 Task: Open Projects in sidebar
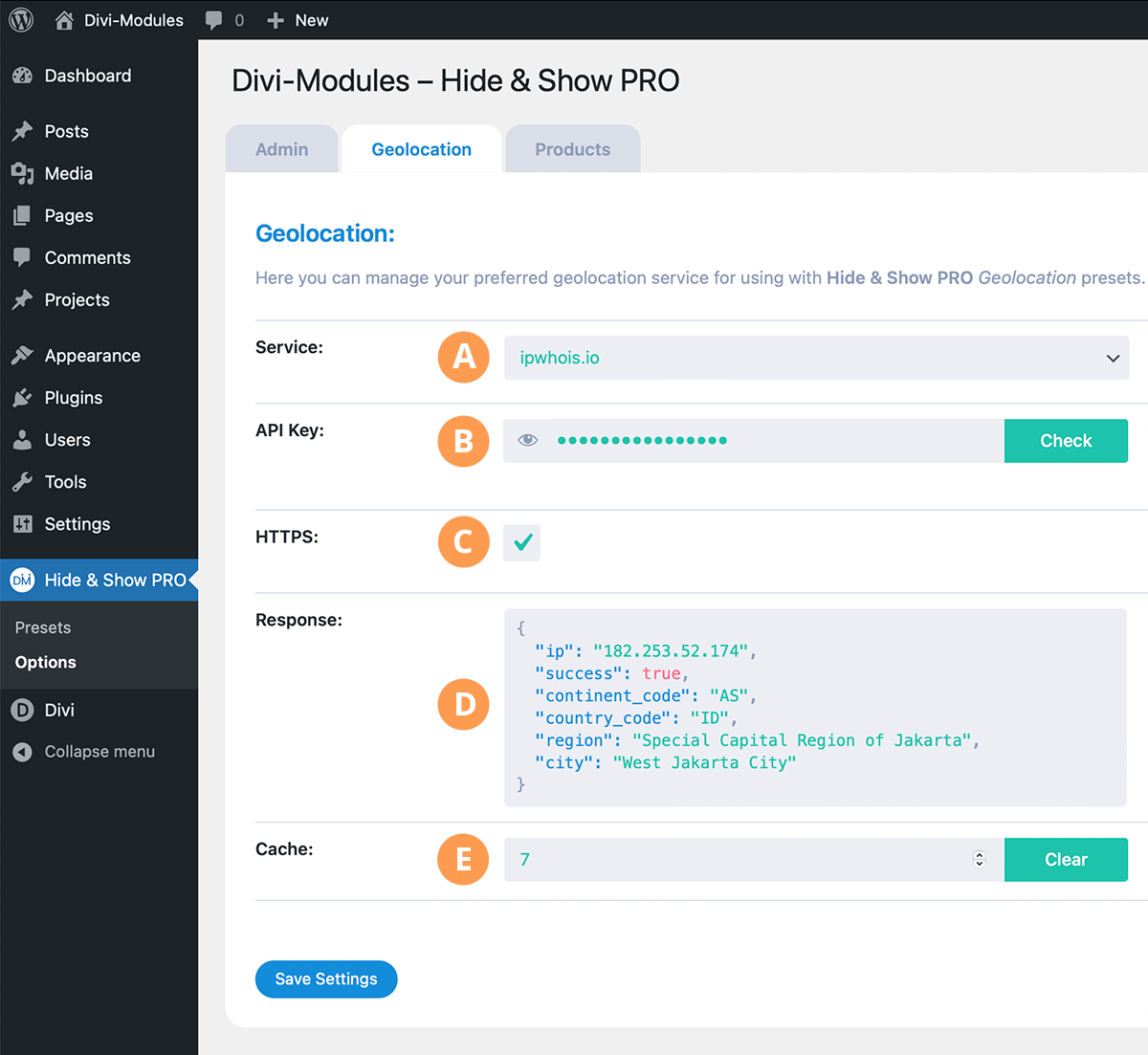(77, 299)
